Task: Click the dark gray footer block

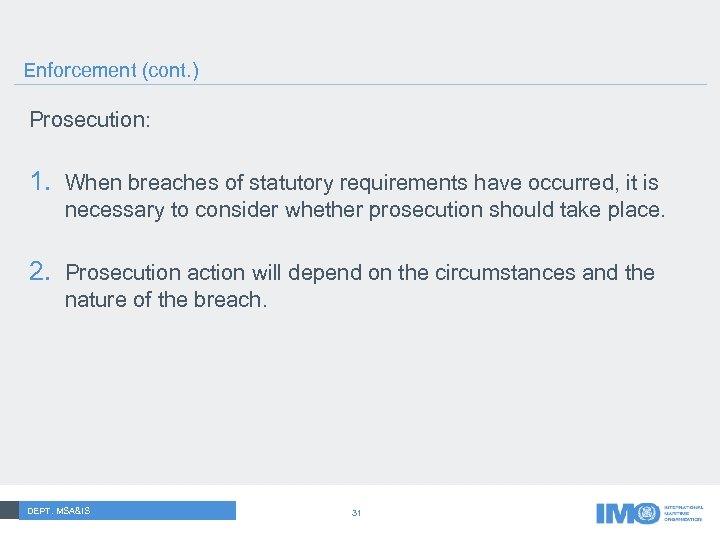Action: pyautogui.click(x=10, y=510)
